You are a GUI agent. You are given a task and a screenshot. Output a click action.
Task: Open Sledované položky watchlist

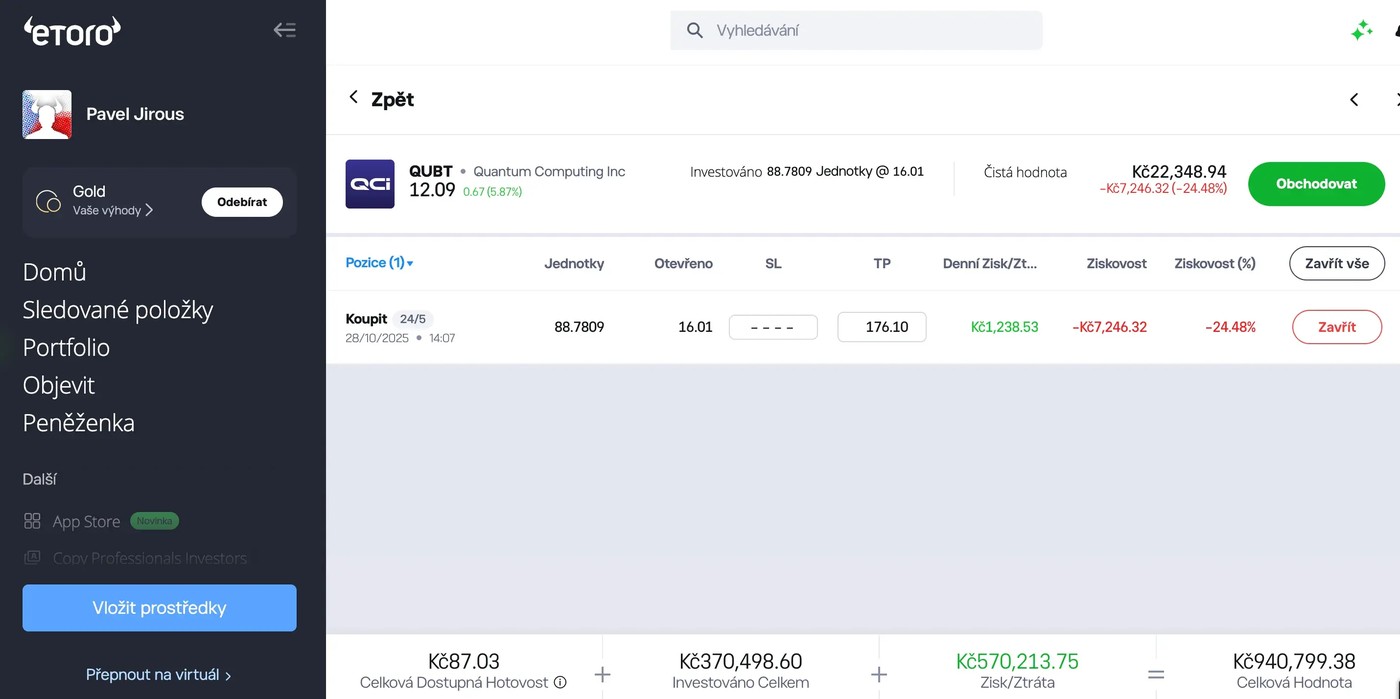coord(118,310)
